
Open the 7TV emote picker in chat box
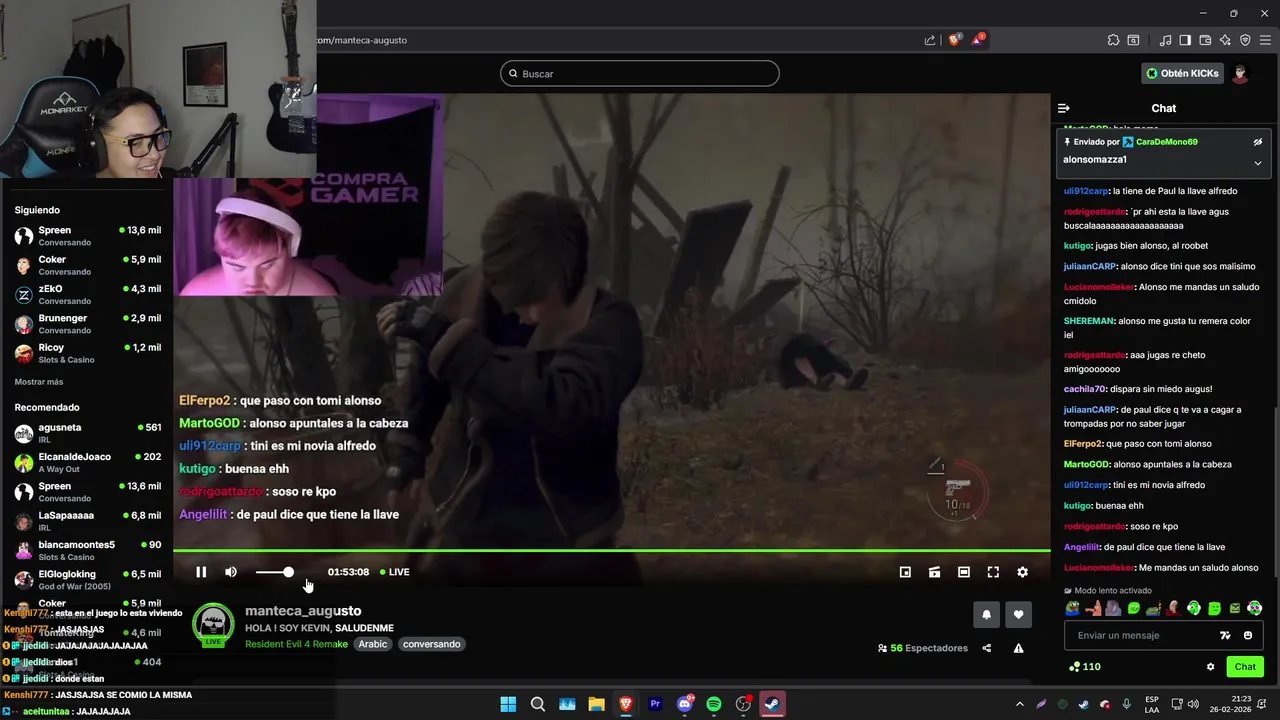pos(1225,635)
